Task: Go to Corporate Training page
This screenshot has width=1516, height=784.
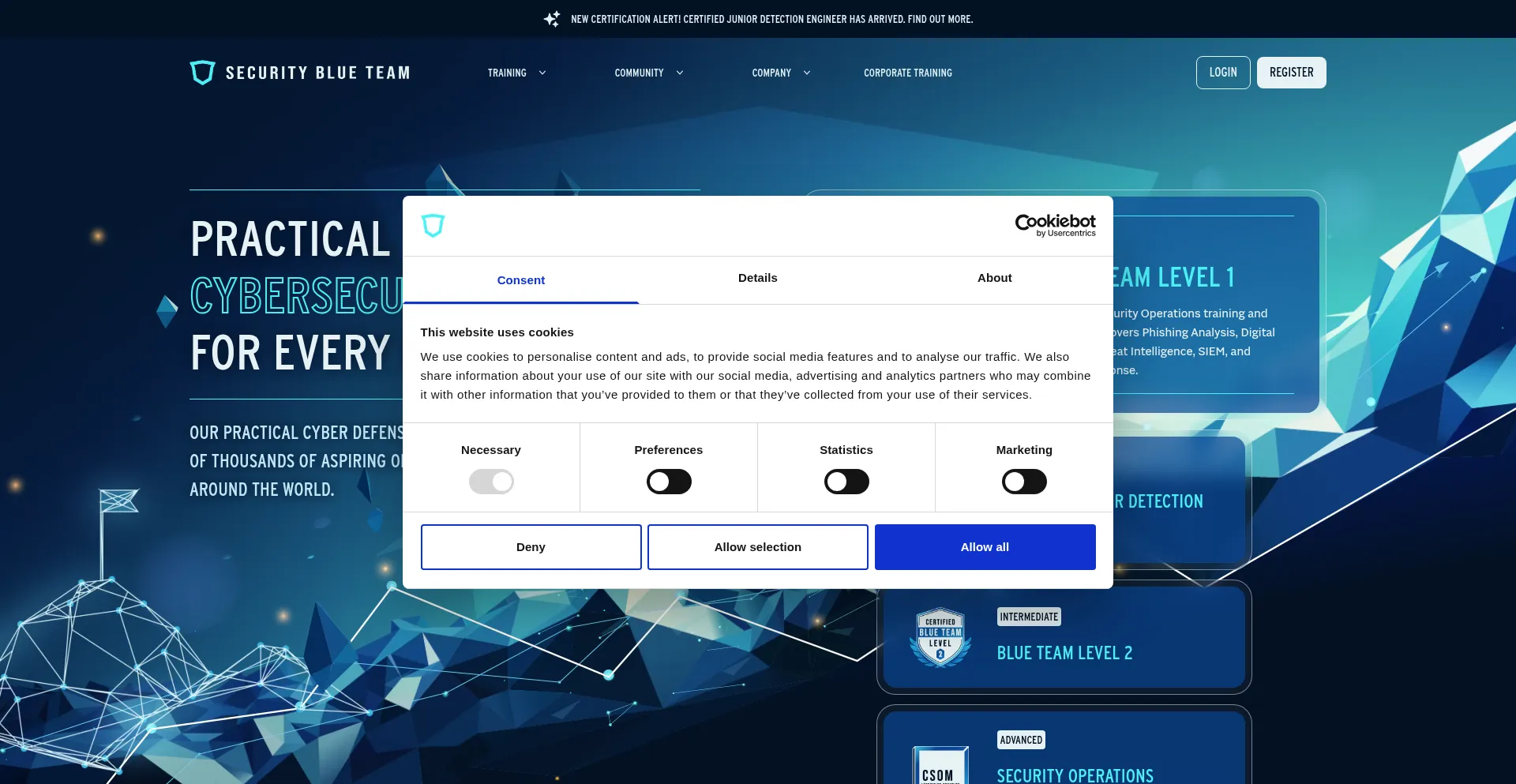Action: point(908,73)
